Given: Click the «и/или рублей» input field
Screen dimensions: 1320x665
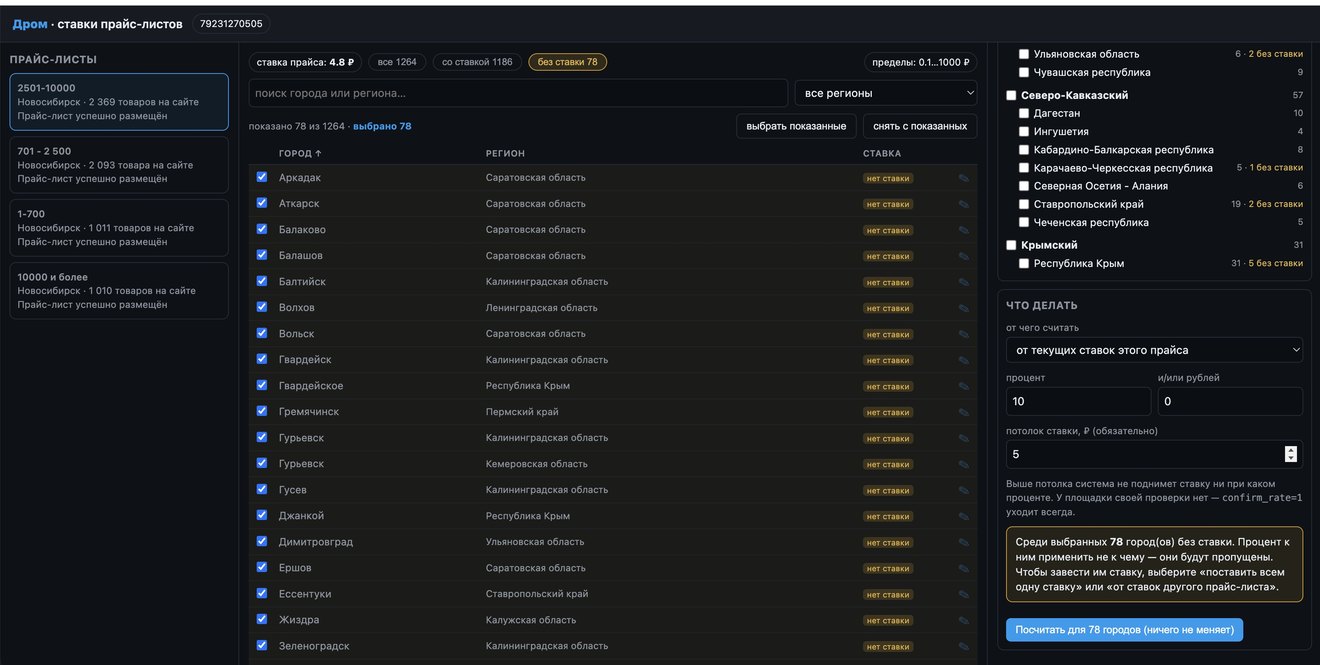Looking at the screenshot, I should tap(1230, 401).
